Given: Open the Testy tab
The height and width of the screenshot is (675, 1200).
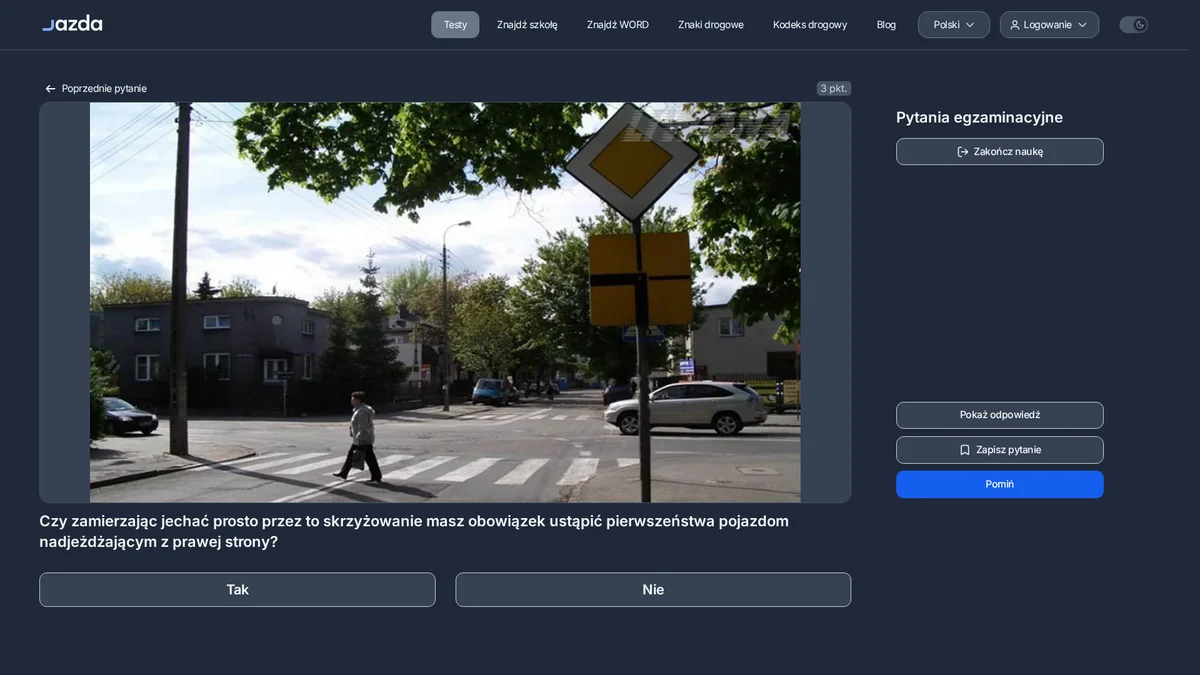Looking at the screenshot, I should click(x=455, y=25).
